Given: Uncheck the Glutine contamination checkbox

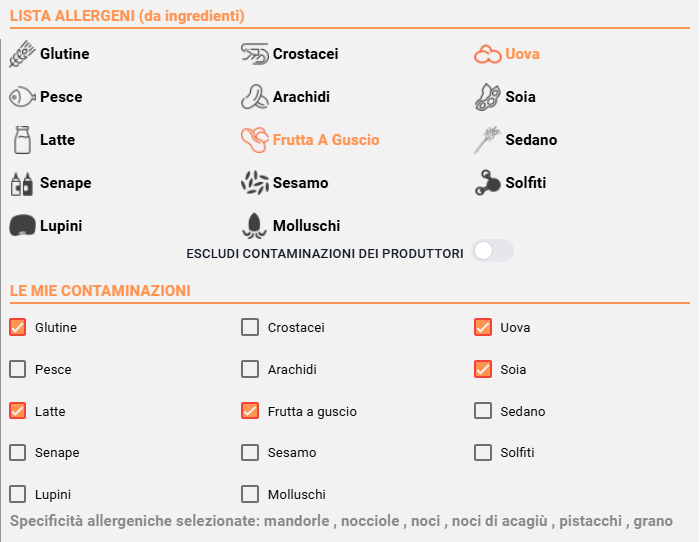Looking at the screenshot, I should point(18,327).
